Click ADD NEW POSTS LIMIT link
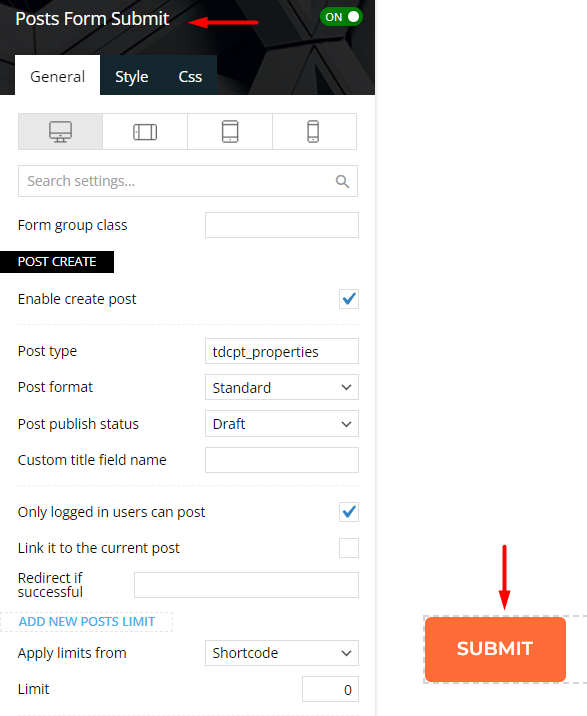 point(87,621)
